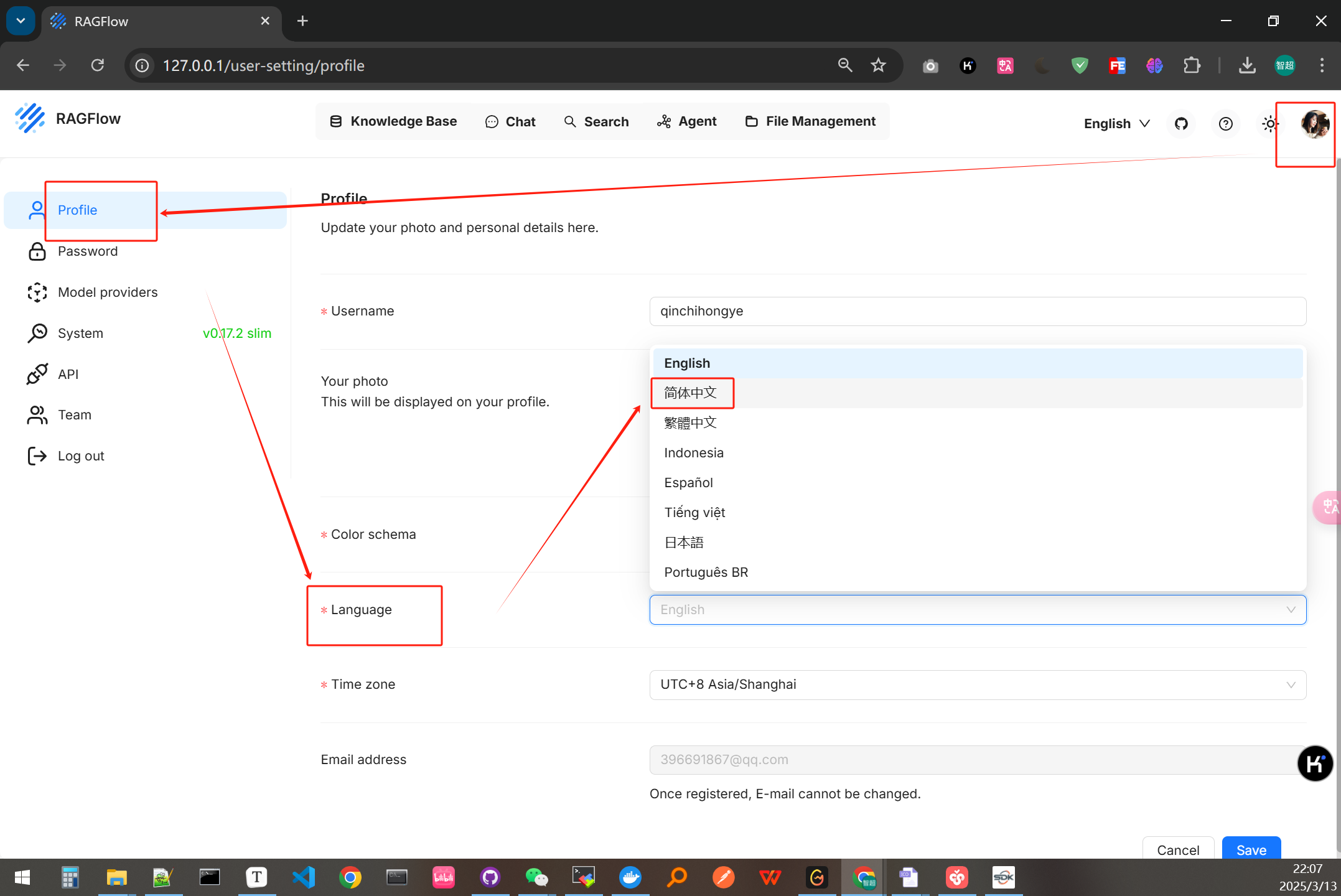Switch to the Agent tab
This screenshot has width=1341, height=896.
pos(687,121)
